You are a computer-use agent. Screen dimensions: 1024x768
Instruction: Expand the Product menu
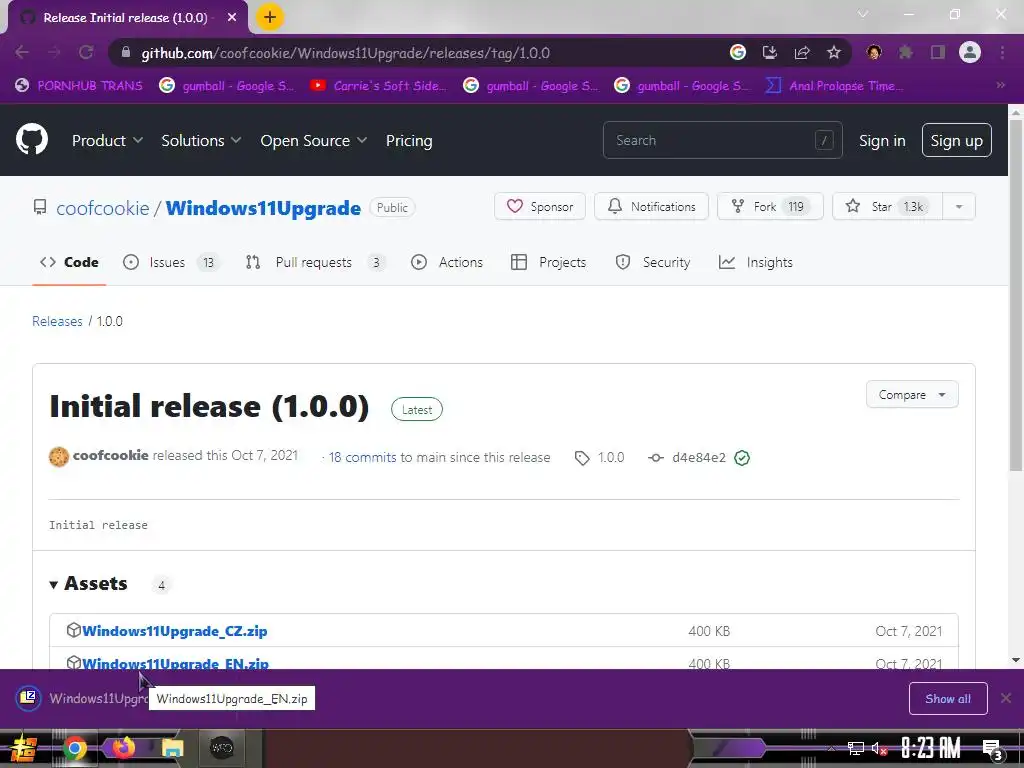coord(107,140)
